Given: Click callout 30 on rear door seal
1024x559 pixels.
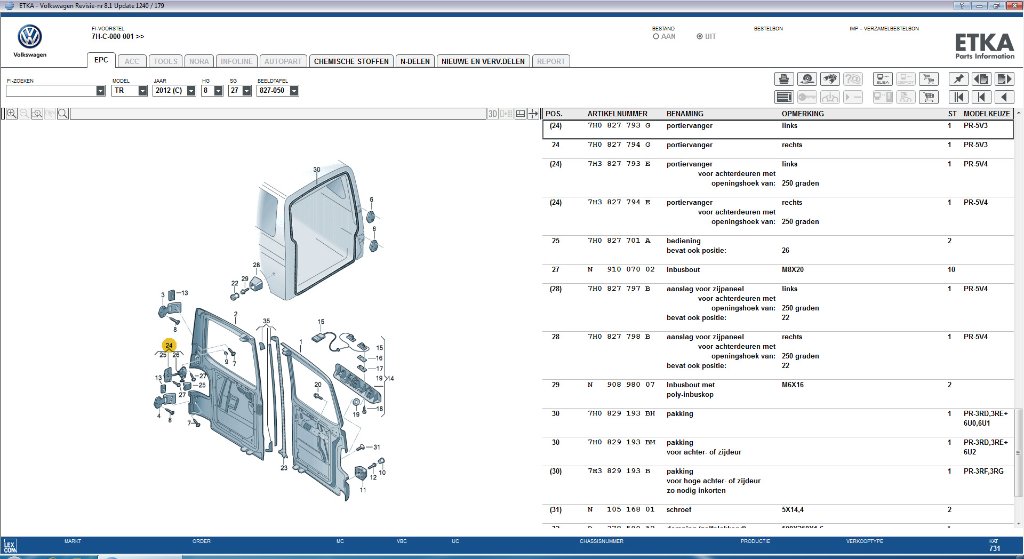Looking at the screenshot, I should (316, 170).
